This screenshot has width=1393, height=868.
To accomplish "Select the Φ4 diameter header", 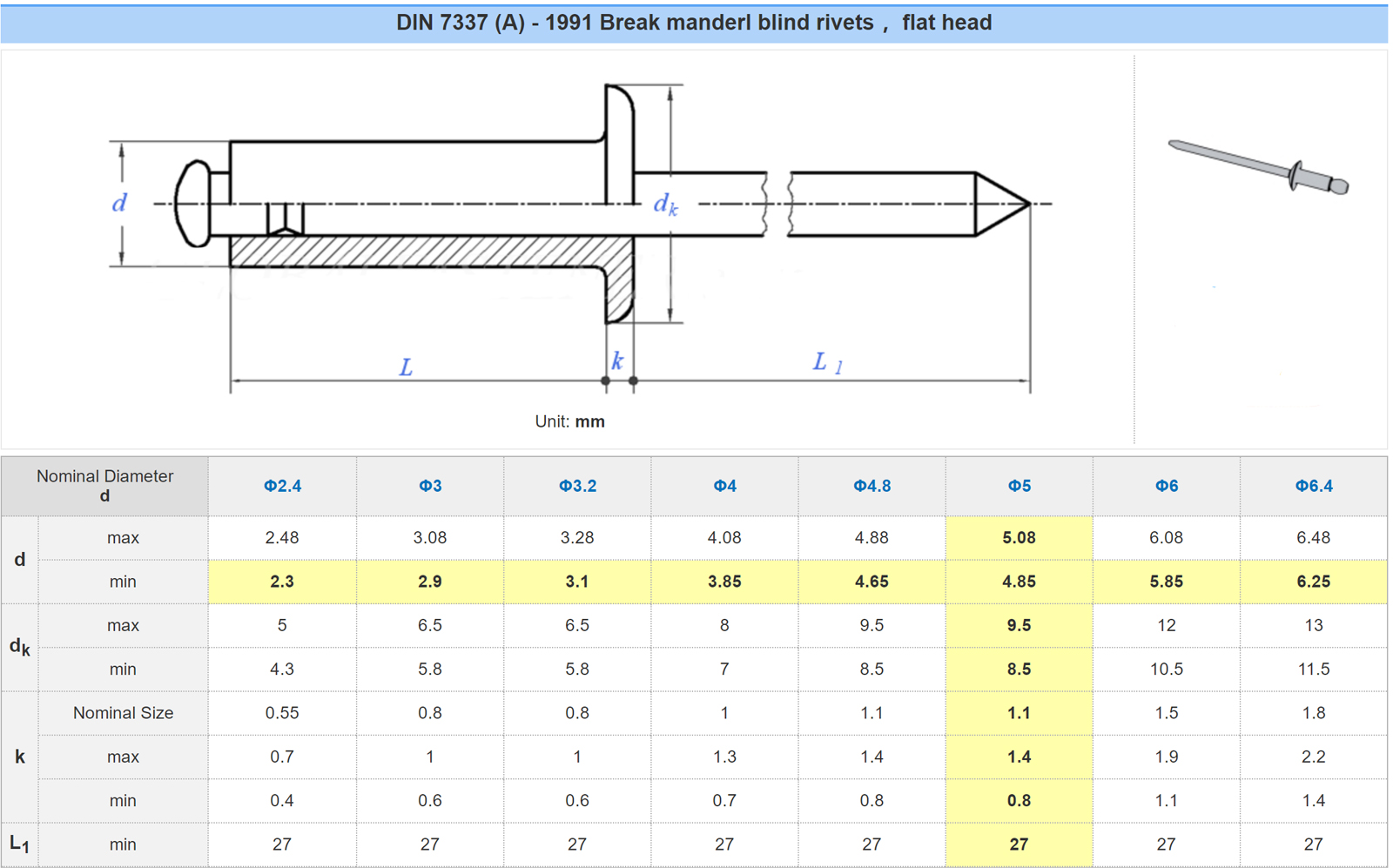I will point(724,486).
